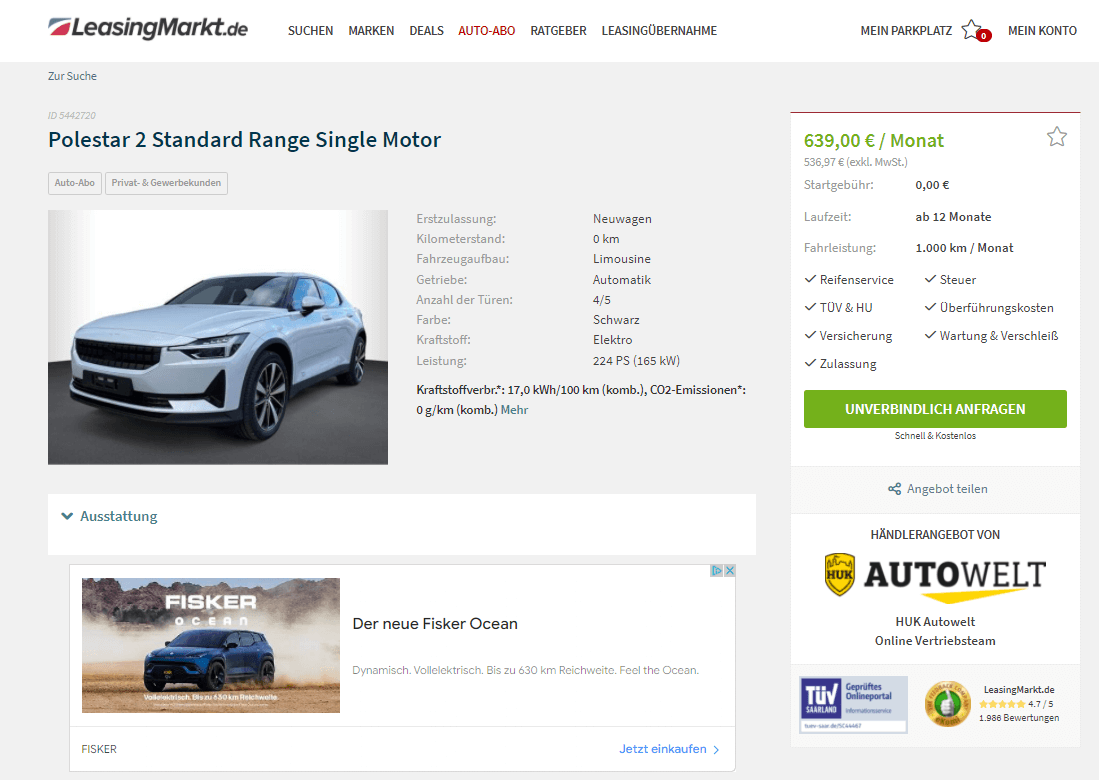Click the LeasingMarkt.de logo
Screen dimensions: 1099x780
point(148,28)
